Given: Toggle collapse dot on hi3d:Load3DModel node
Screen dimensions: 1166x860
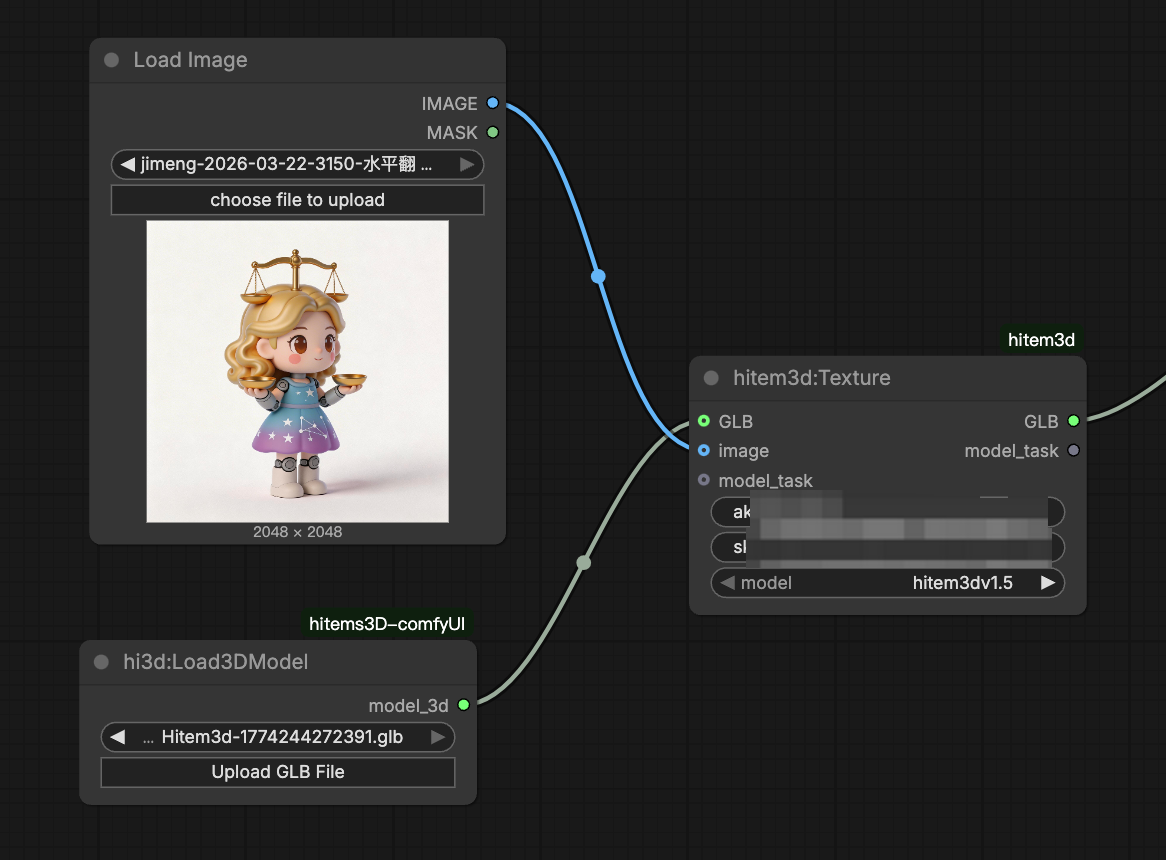Looking at the screenshot, I should point(101,662).
